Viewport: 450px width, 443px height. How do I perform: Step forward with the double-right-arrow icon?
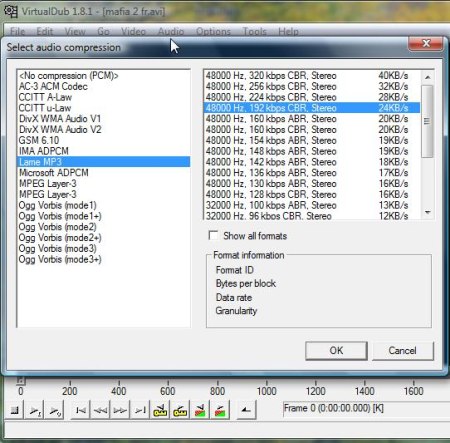[x=120, y=410]
